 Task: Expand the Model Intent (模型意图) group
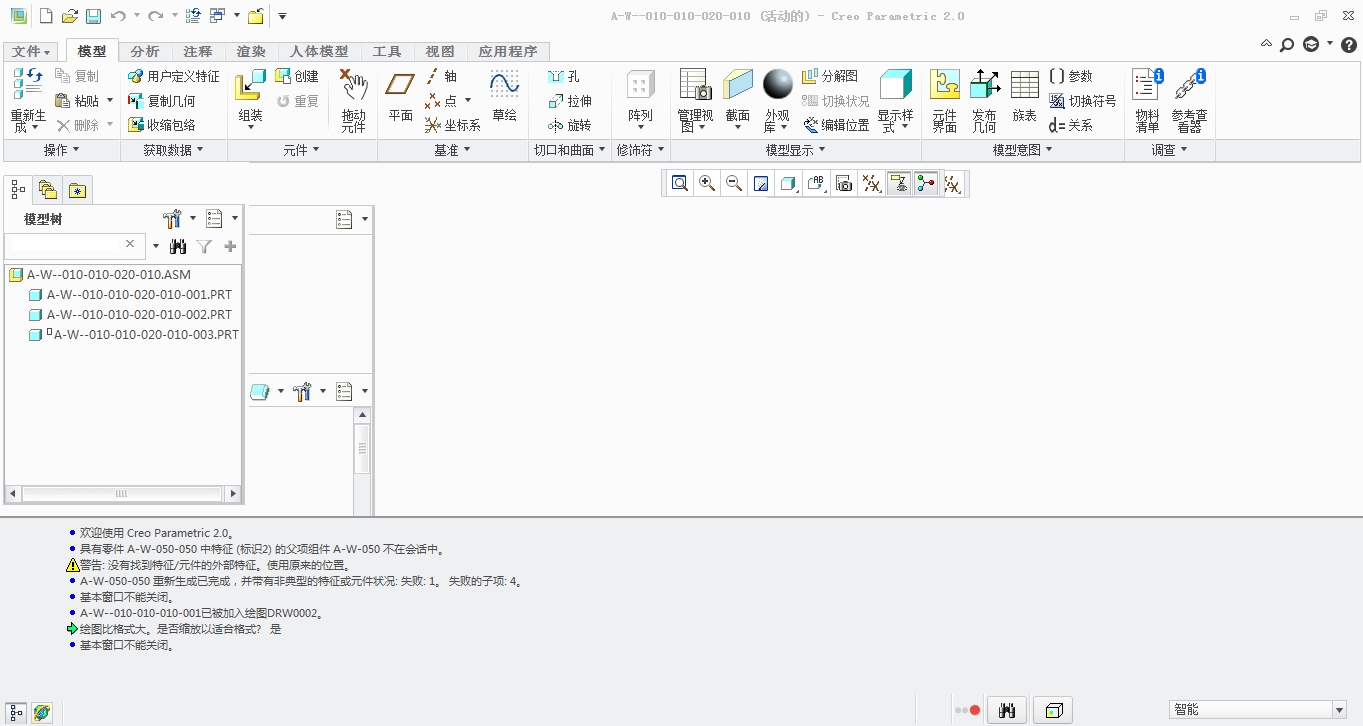click(1023, 150)
